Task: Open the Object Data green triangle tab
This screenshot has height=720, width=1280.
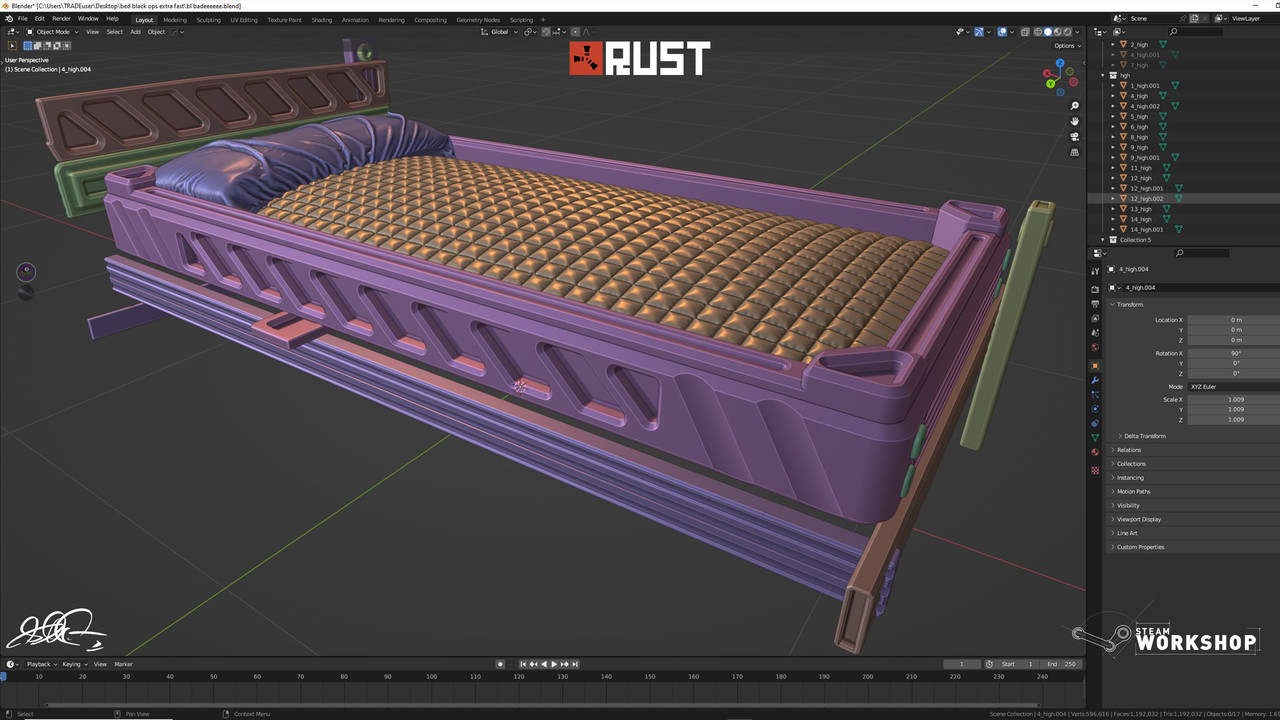Action: tap(1095, 437)
